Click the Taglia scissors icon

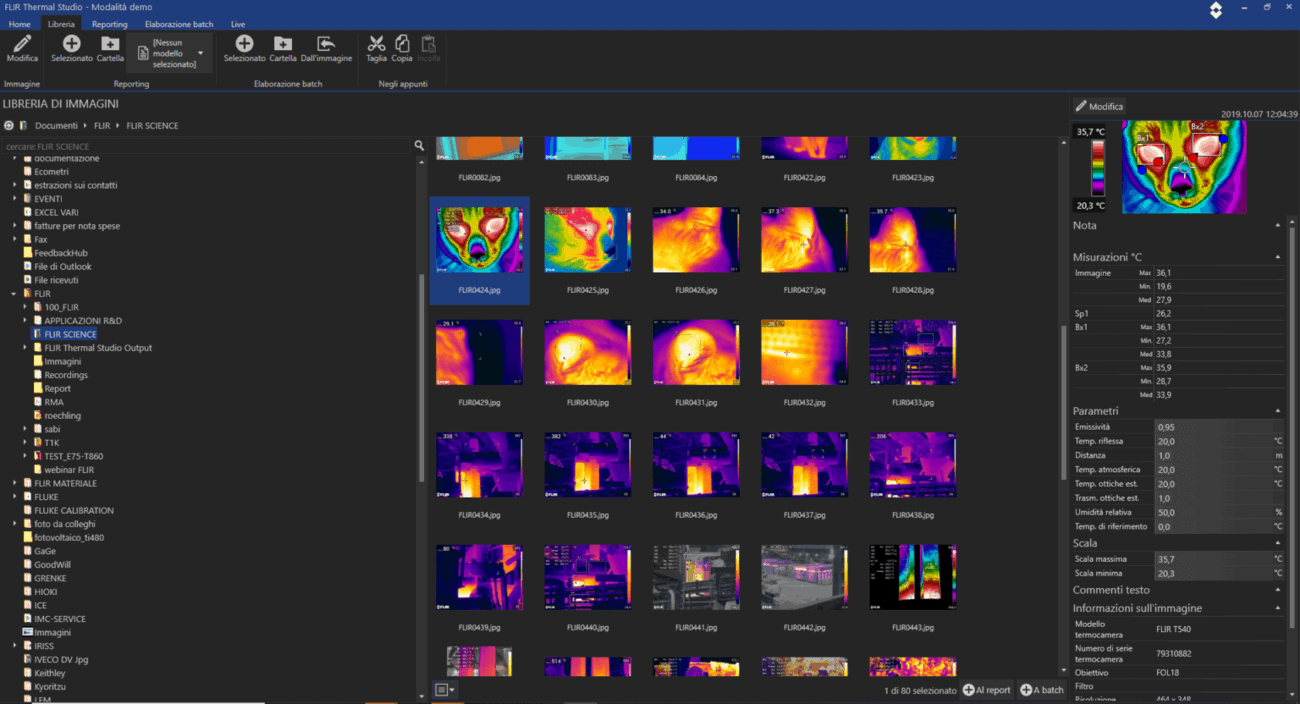tap(376, 44)
